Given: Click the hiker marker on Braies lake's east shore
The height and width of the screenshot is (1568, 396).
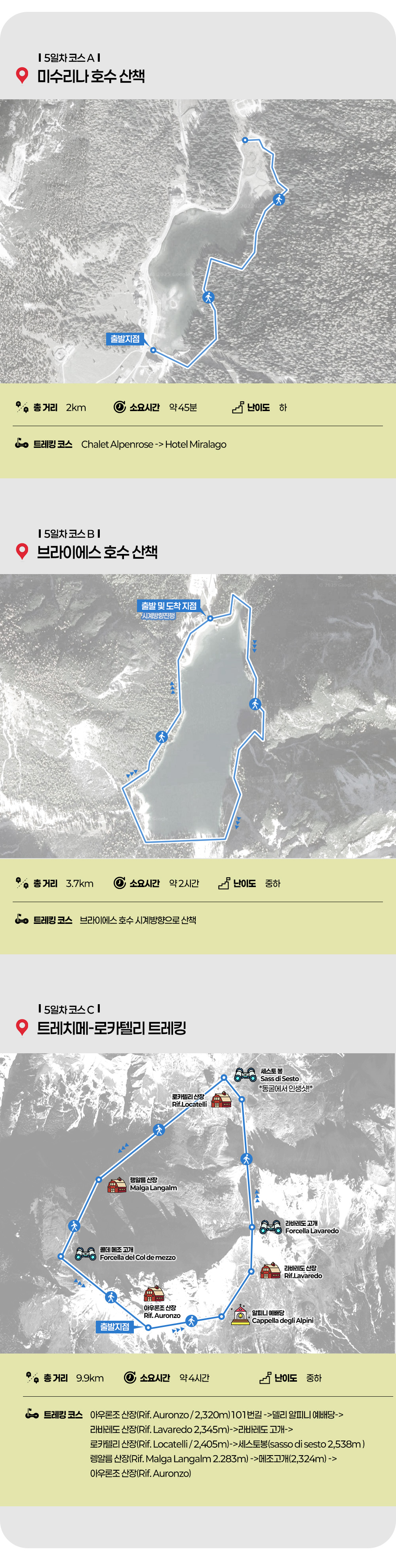Looking at the screenshot, I should [x=255, y=704].
